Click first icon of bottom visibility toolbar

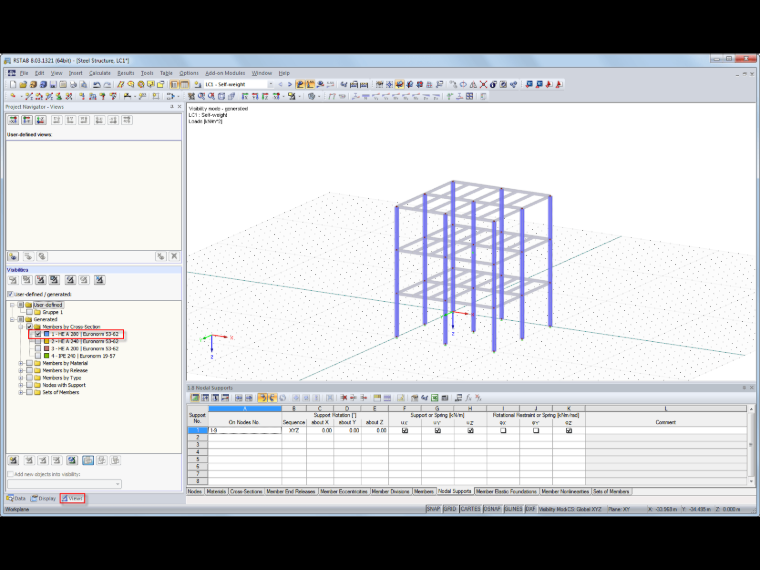point(13,460)
